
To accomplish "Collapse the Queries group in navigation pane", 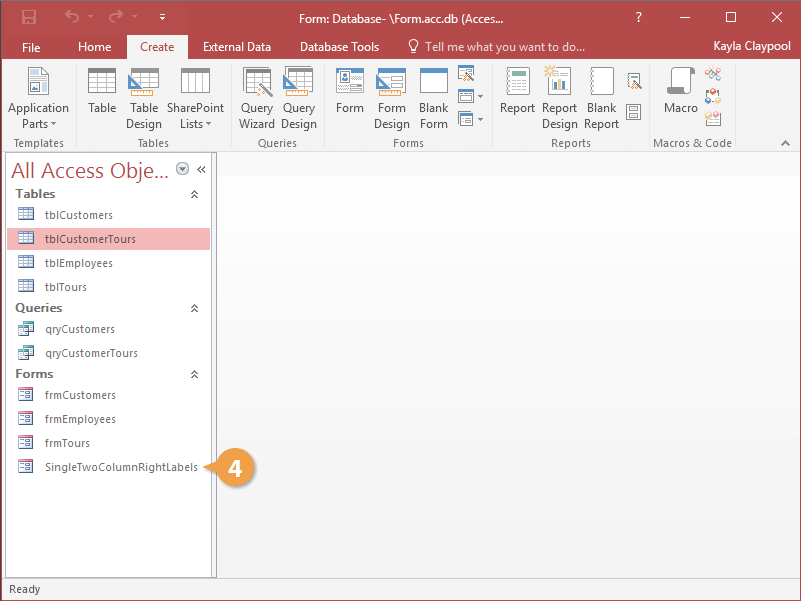I will pyautogui.click(x=194, y=309).
